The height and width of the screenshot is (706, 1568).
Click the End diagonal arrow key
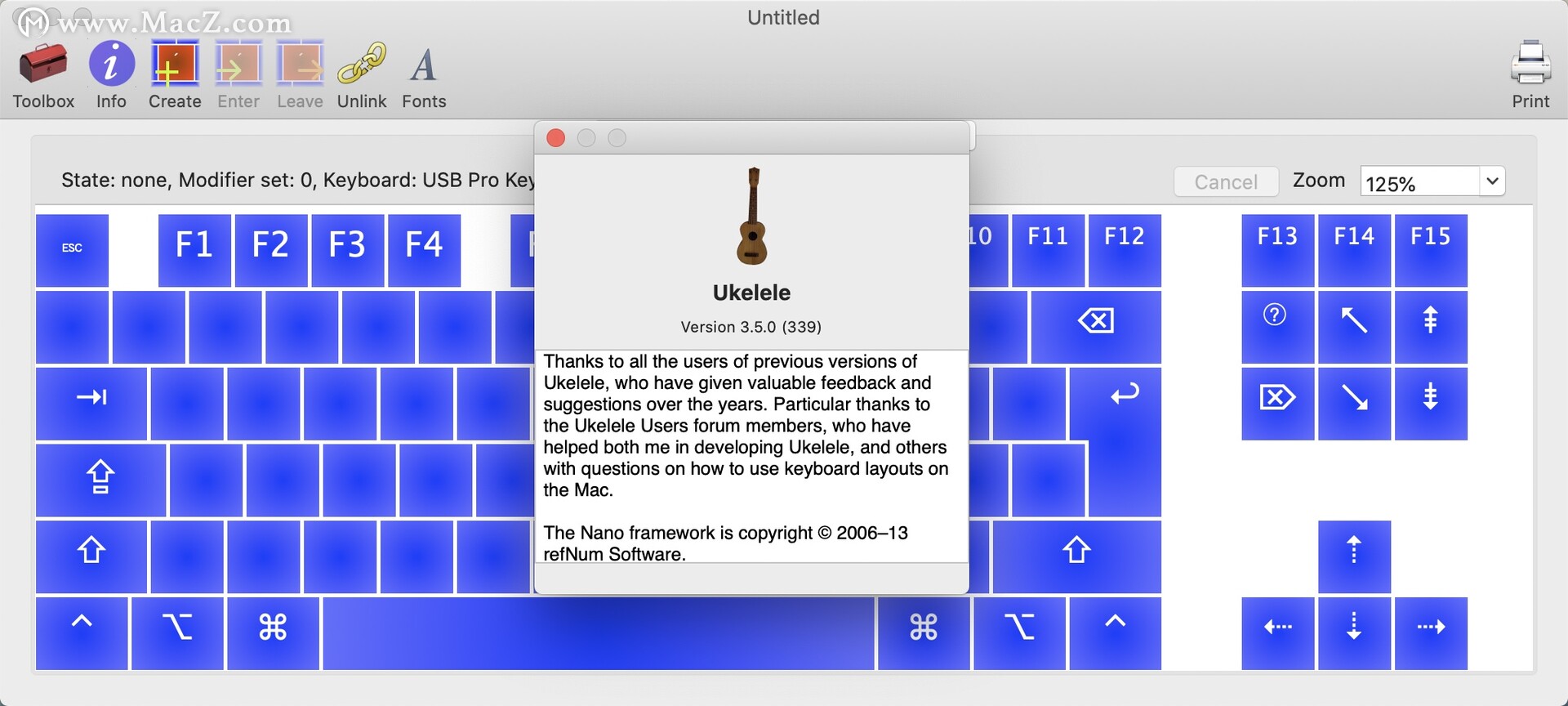1355,404
